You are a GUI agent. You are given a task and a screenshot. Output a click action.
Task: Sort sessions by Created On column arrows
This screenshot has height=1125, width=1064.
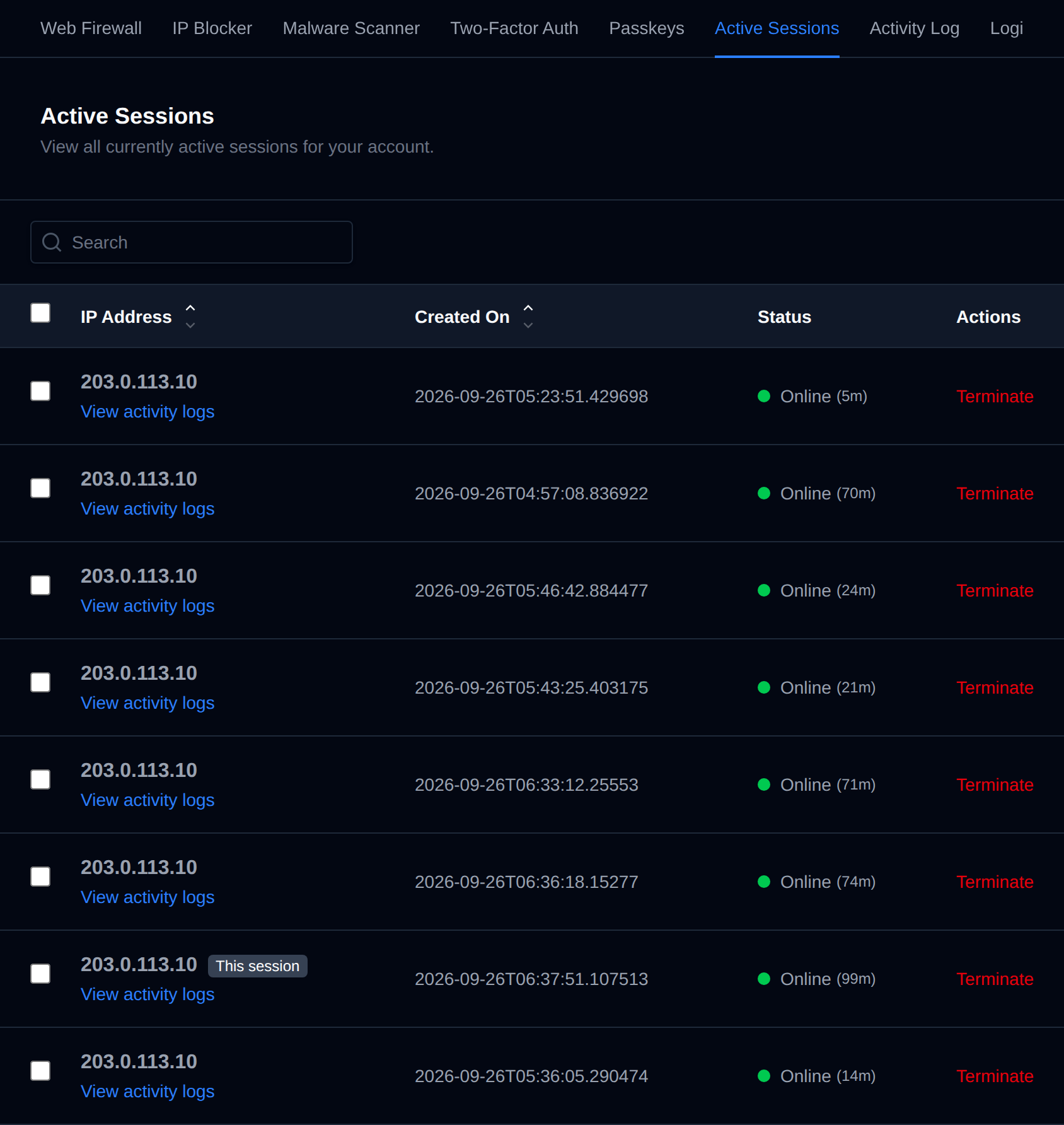coord(528,317)
